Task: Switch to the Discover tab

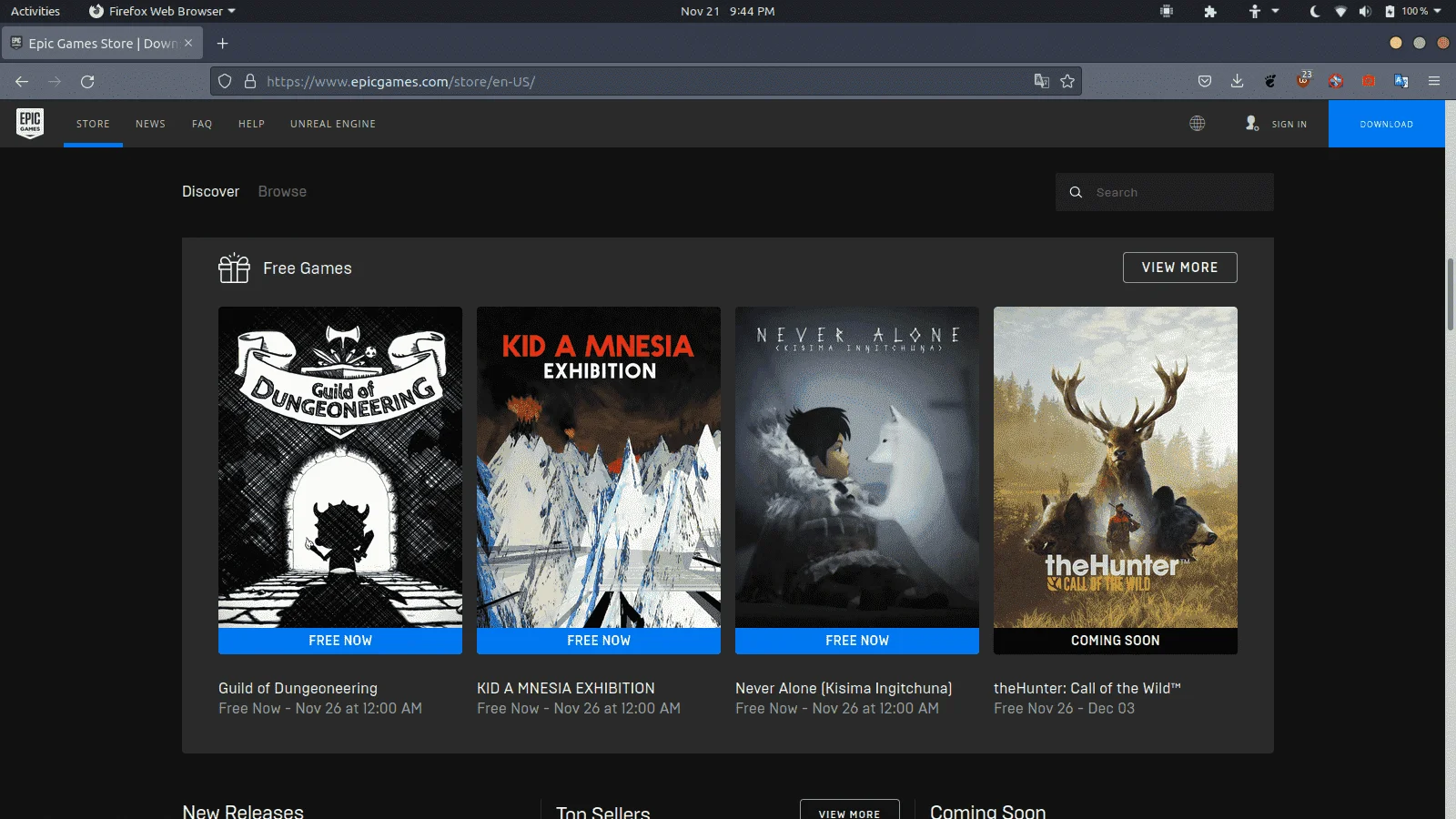Action: click(210, 191)
